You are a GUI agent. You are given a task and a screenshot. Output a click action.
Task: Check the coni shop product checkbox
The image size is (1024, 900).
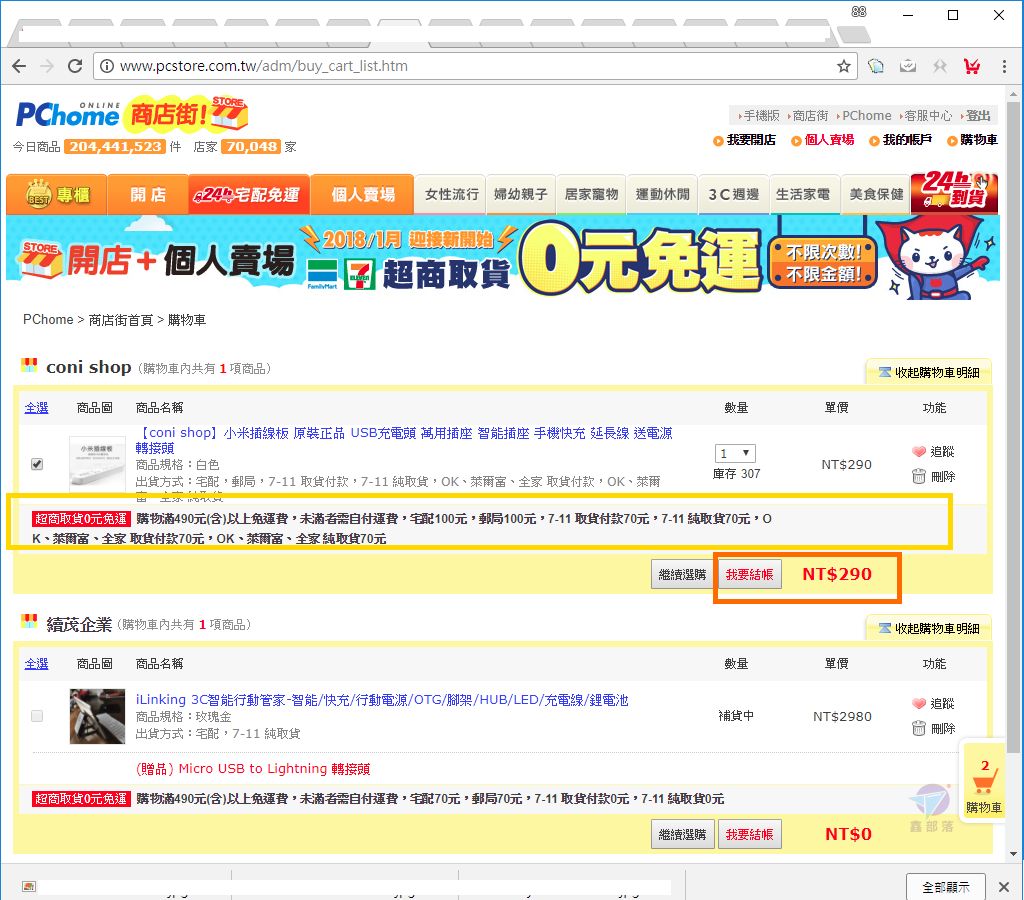pyautogui.click(x=37, y=464)
